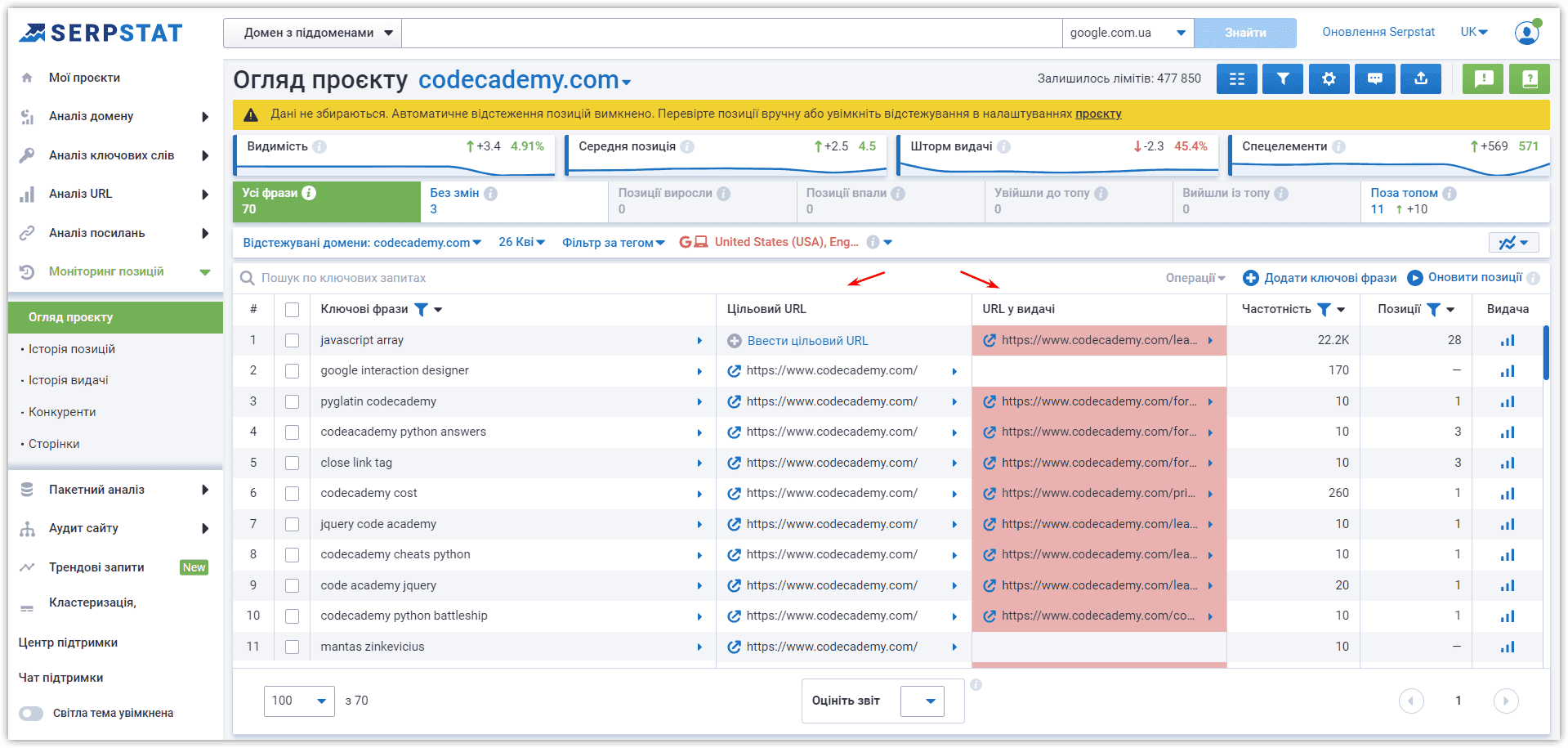The height and width of the screenshot is (748, 1568).
Task: Open Фільтр за тегом dropdown
Action: 614,243
